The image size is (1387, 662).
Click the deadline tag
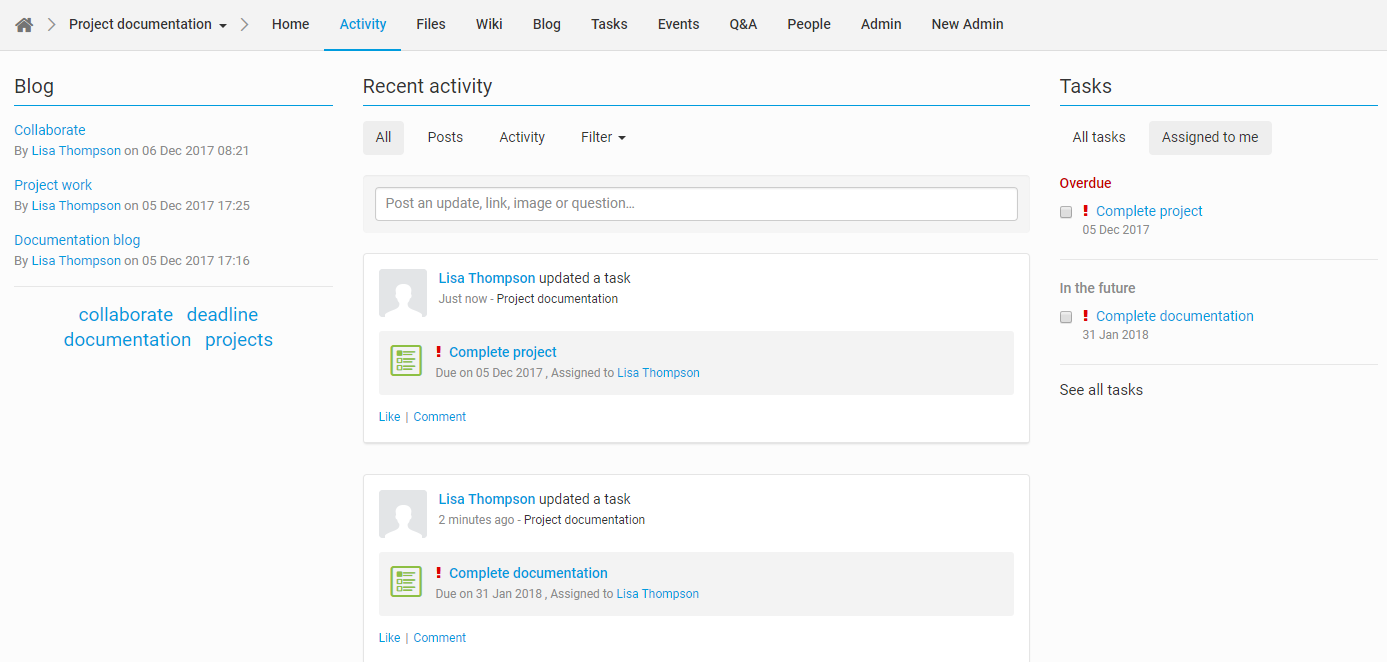pos(222,315)
